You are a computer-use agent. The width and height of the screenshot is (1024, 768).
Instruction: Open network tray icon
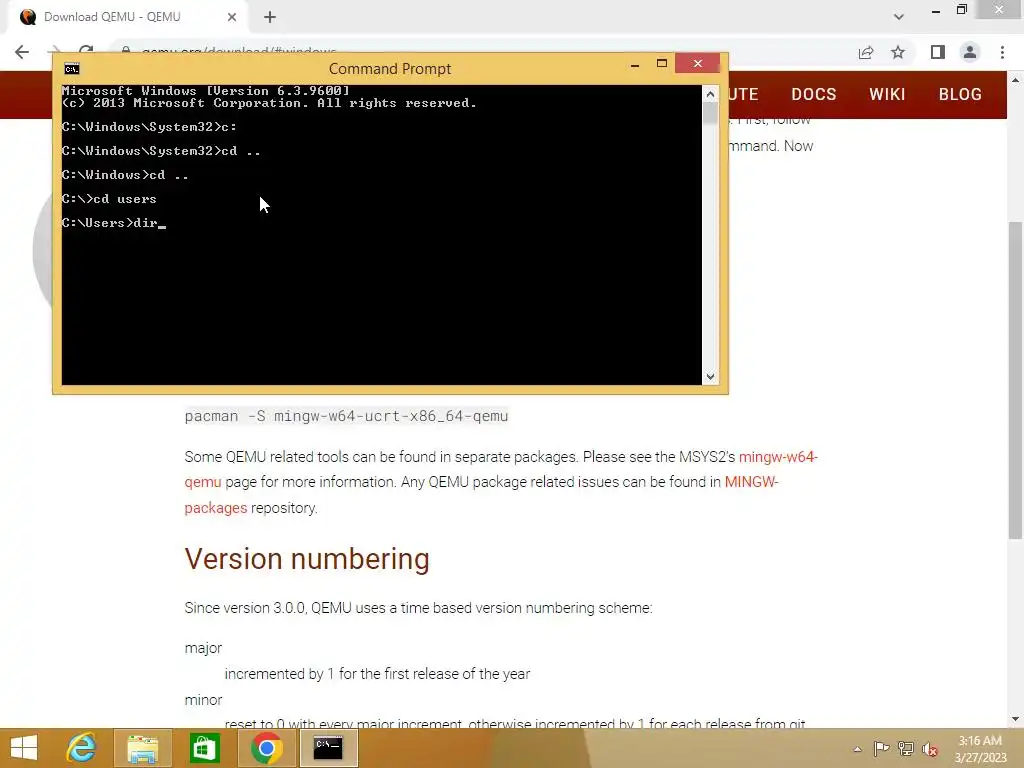tap(906, 749)
